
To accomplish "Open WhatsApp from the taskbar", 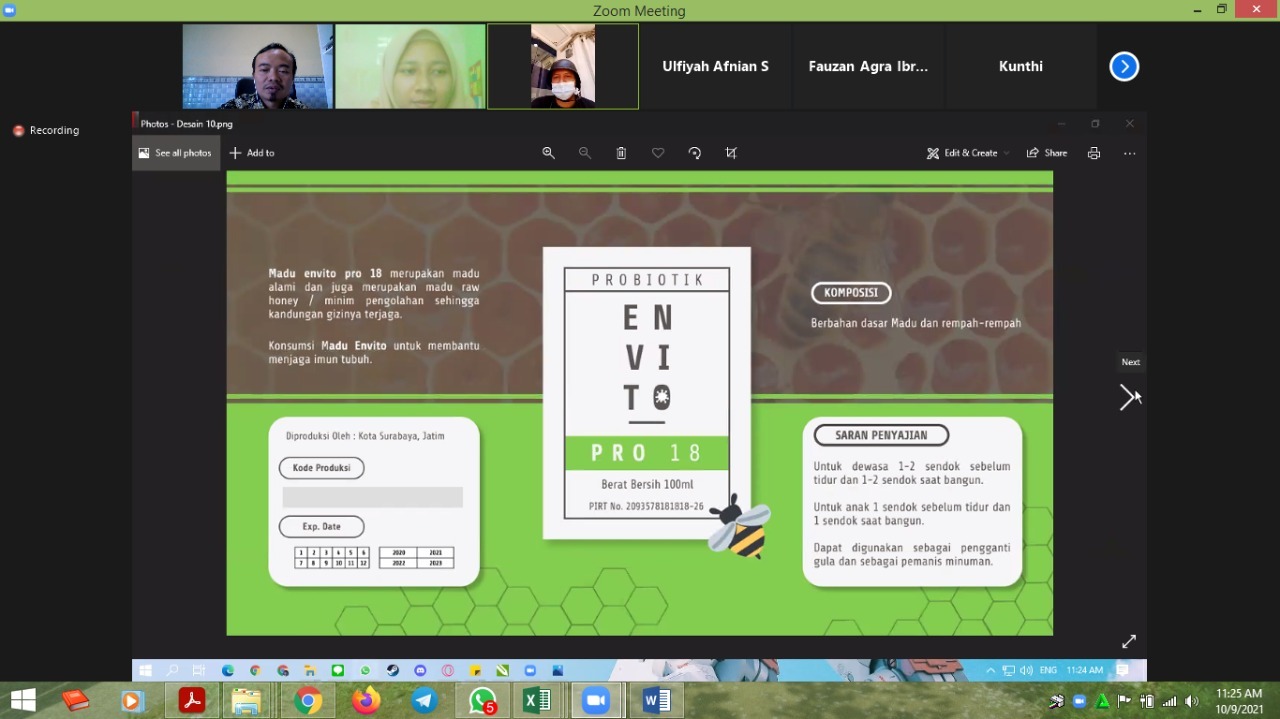I will (x=482, y=701).
